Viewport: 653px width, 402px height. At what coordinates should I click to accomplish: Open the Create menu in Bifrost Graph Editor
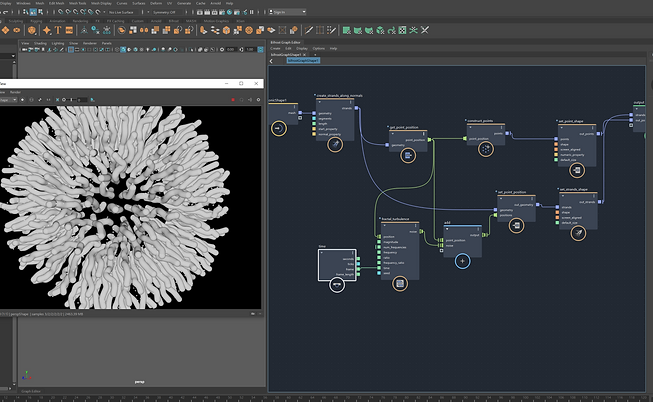275,48
